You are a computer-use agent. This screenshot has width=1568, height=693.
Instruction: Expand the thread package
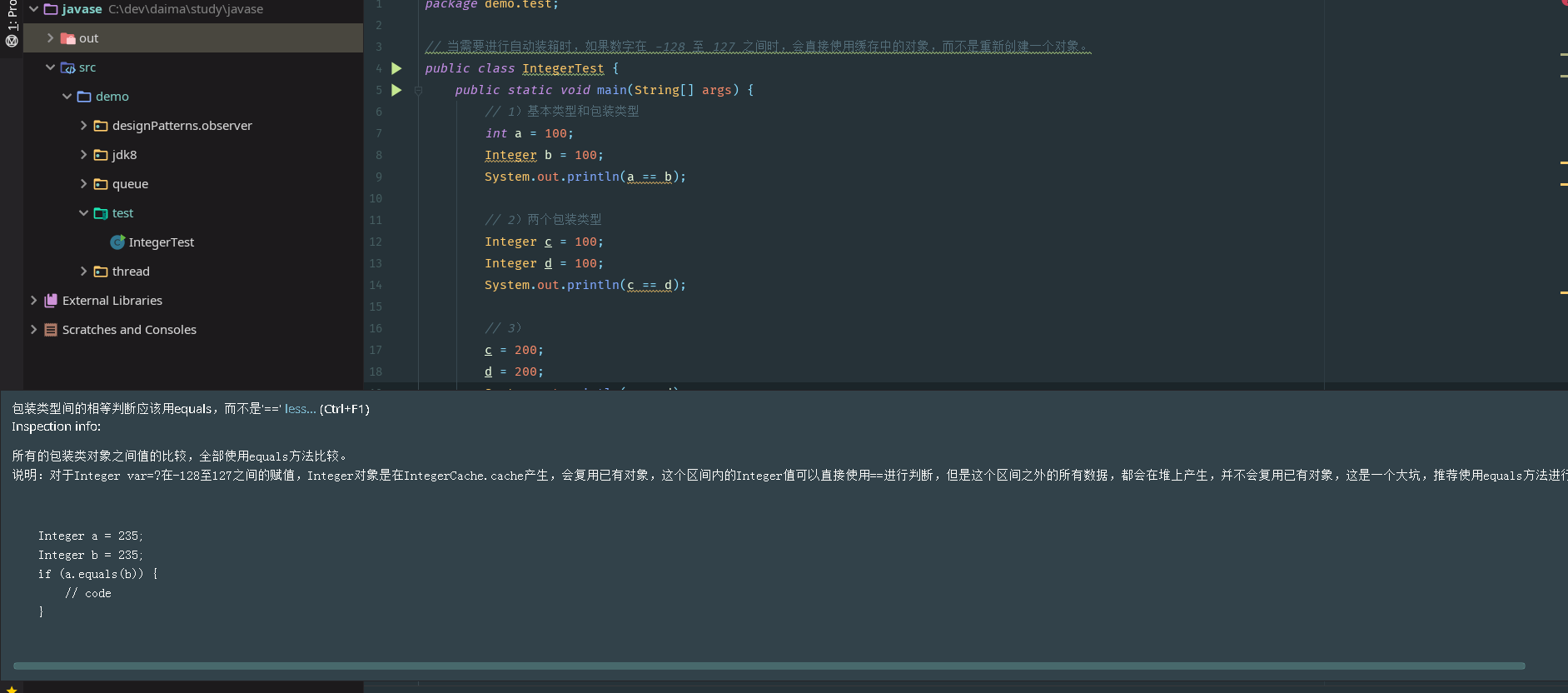pos(83,272)
